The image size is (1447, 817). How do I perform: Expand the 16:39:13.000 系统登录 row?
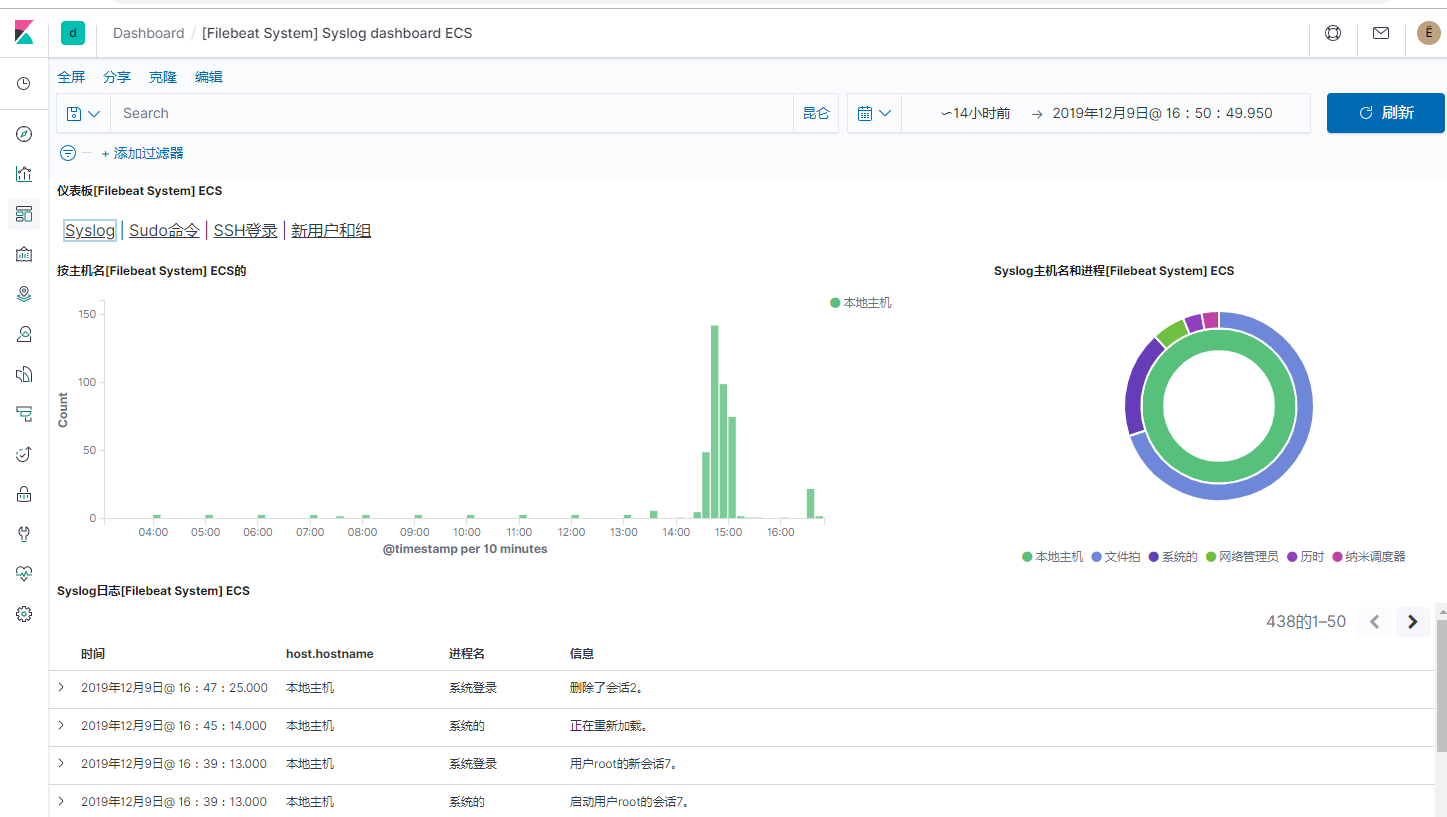coord(61,763)
